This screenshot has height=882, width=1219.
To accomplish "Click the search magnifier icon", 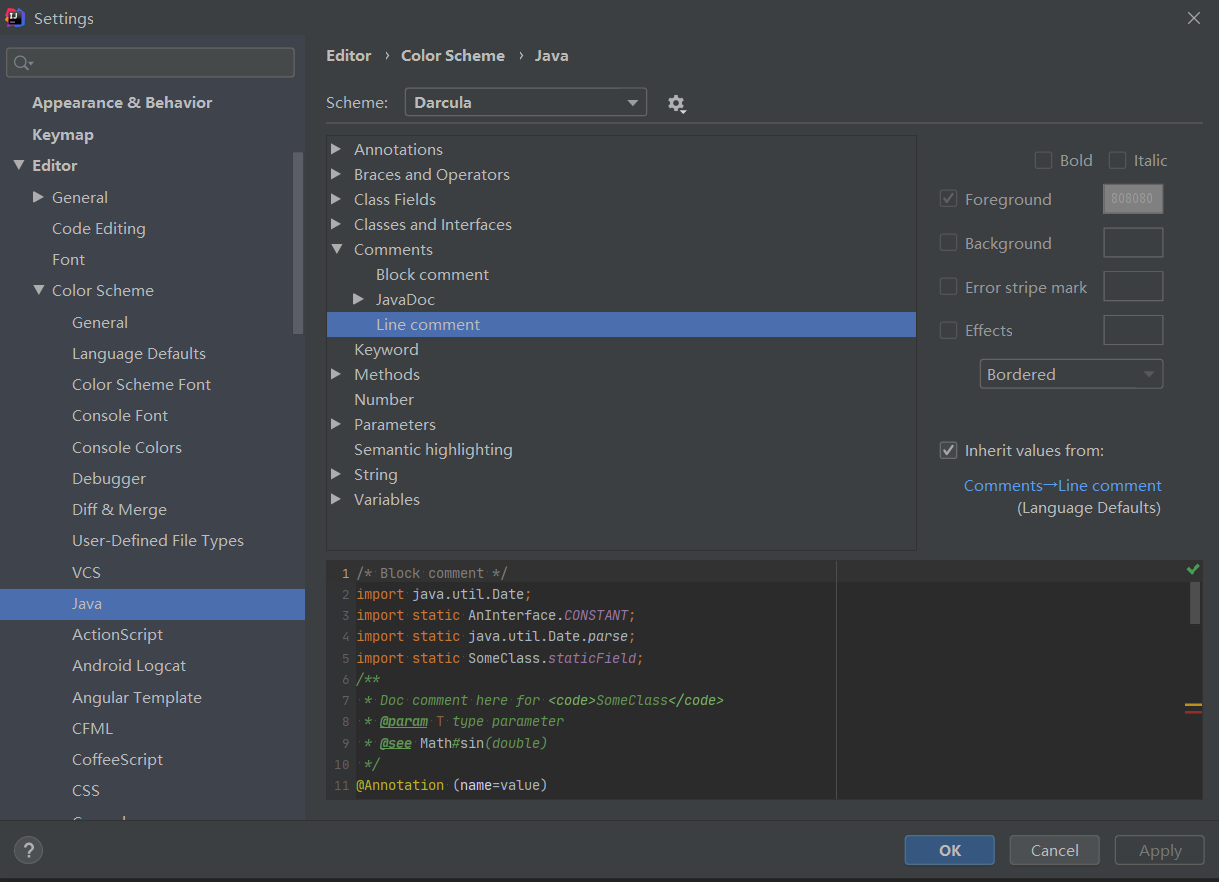I will [x=21, y=63].
